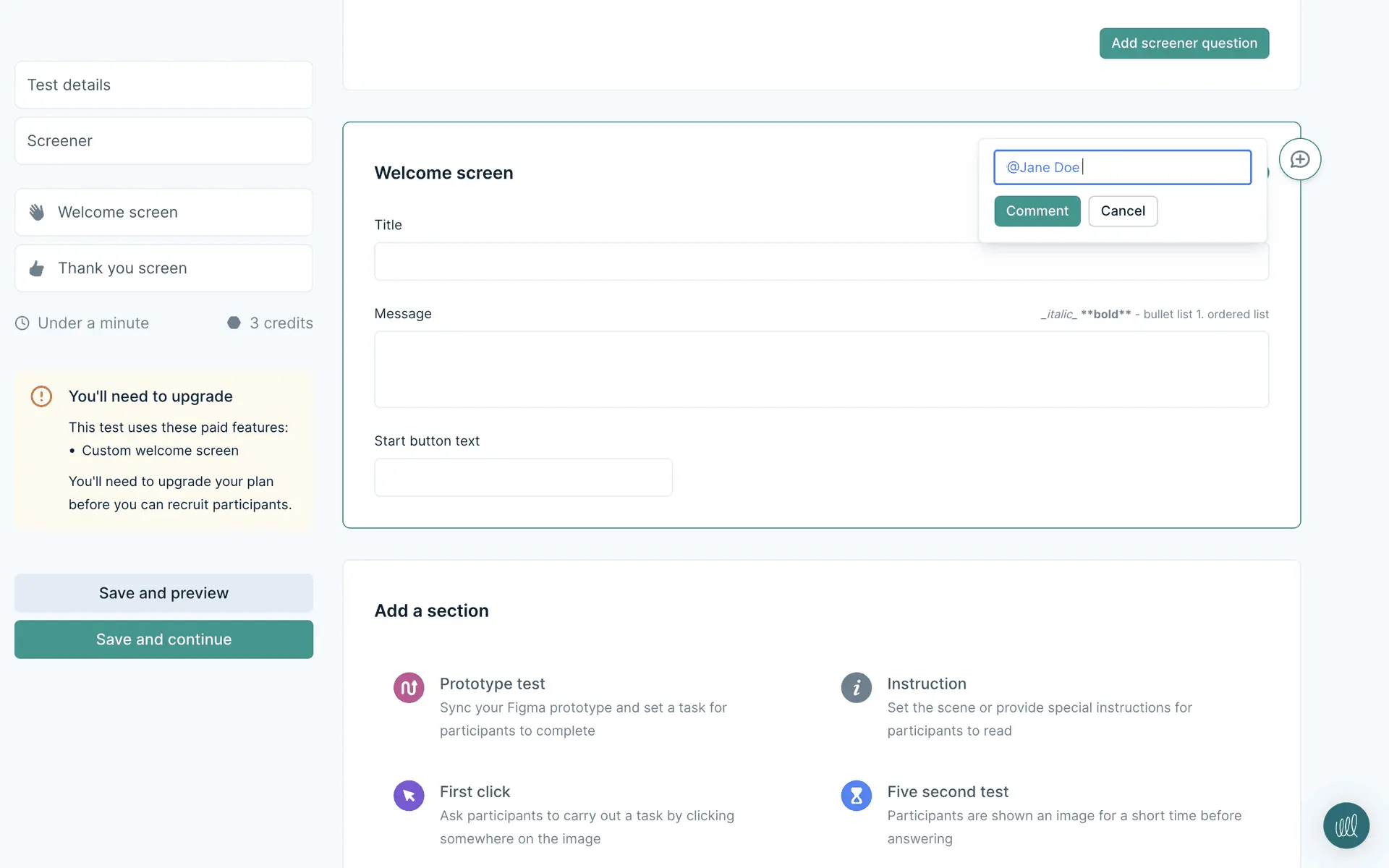Screen dimensions: 1389x868
Task: Cancel the comment popup
Action: tap(1122, 211)
